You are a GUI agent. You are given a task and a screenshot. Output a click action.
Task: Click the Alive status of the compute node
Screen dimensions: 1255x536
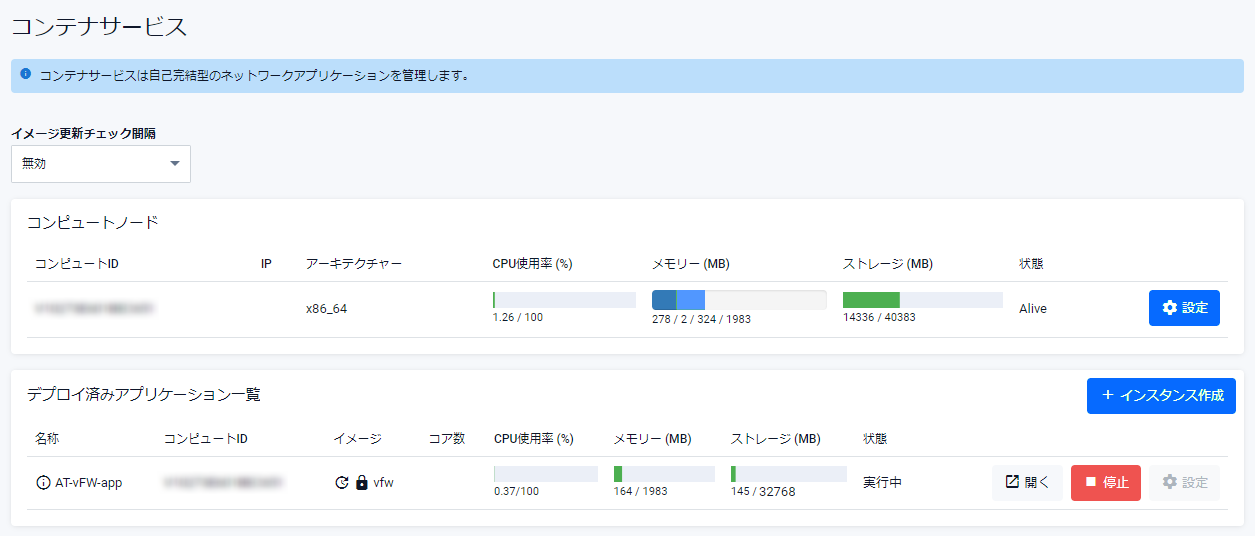1033,309
